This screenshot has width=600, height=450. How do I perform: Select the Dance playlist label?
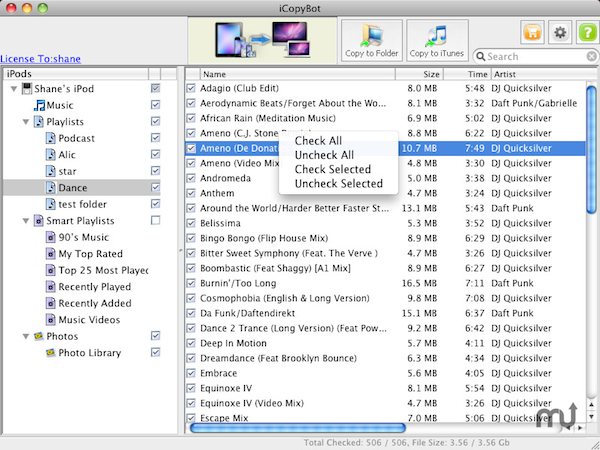point(73,188)
